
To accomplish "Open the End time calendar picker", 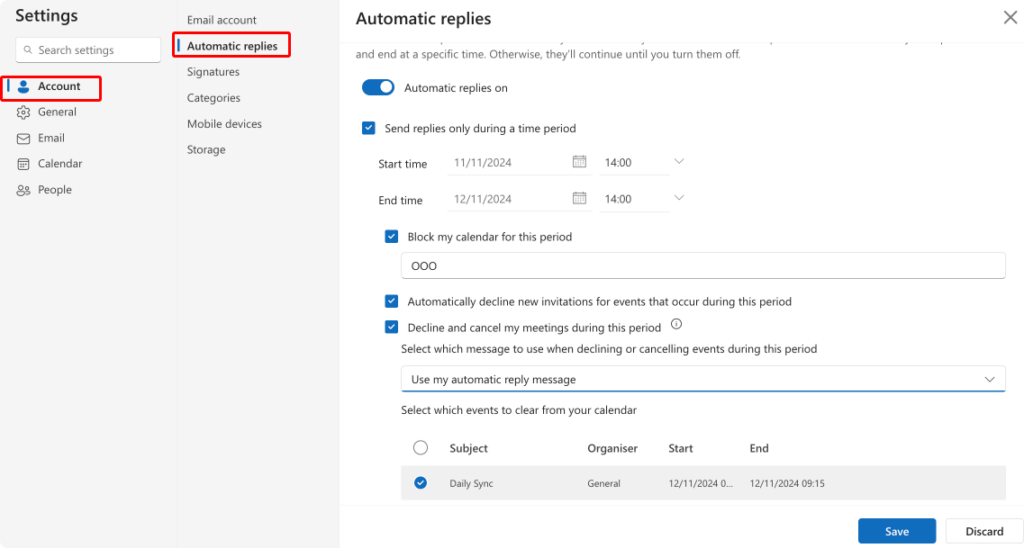I will 579,199.
